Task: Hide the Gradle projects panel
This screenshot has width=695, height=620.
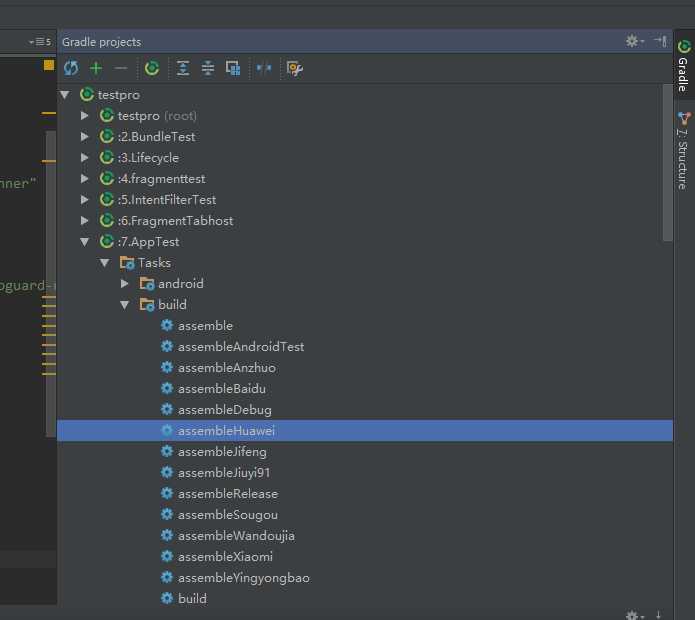Action: [660, 41]
